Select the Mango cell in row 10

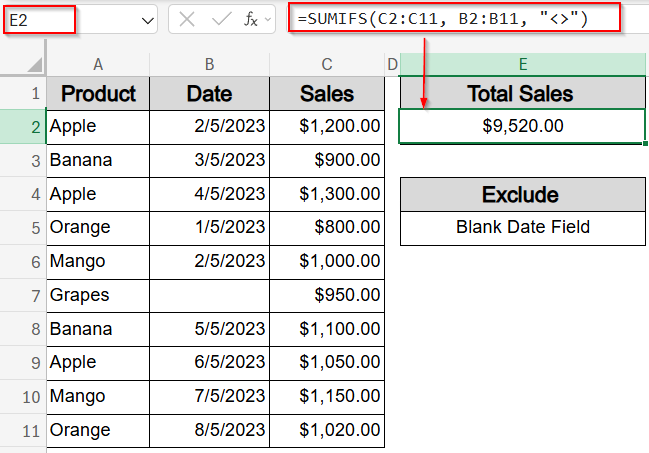(98, 397)
